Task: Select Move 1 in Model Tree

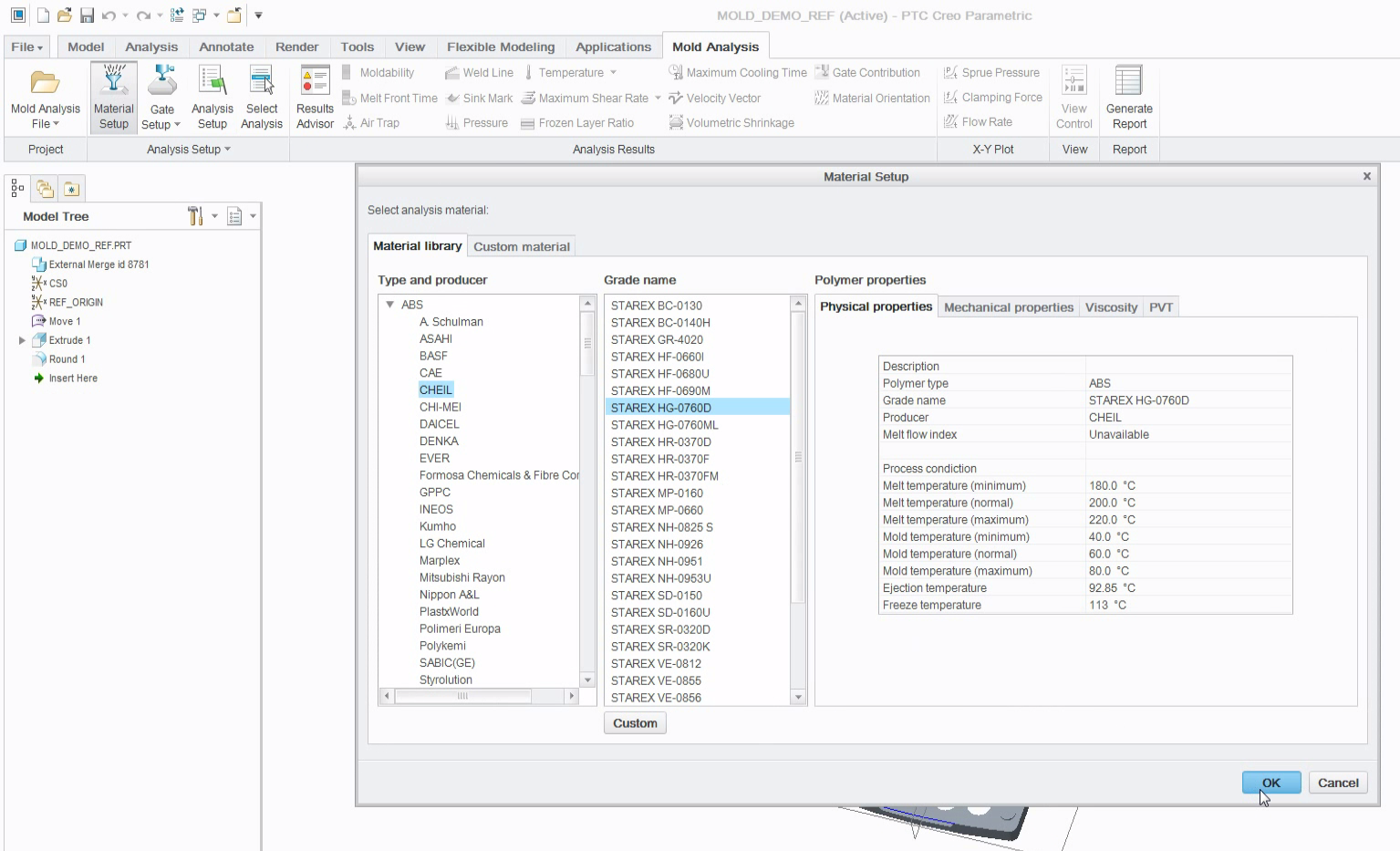Action: click(x=65, y=321)
